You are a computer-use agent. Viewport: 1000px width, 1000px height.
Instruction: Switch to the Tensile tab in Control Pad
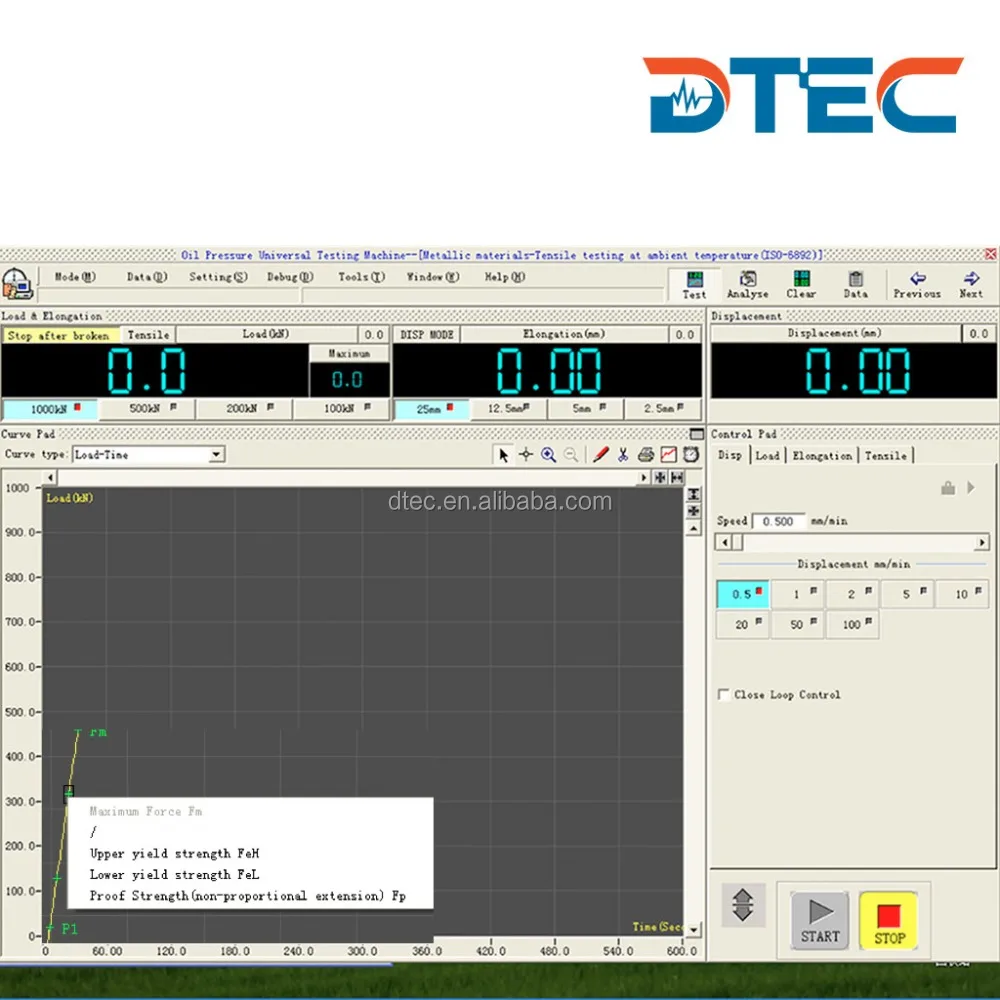pyautogui.click(x=886, y=455)
